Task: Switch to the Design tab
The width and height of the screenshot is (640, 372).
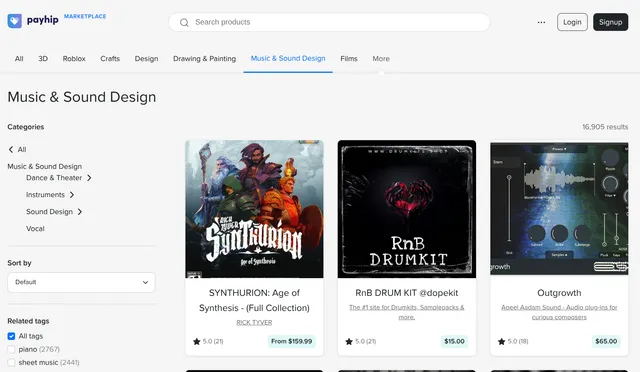Action: pos(147,59)
